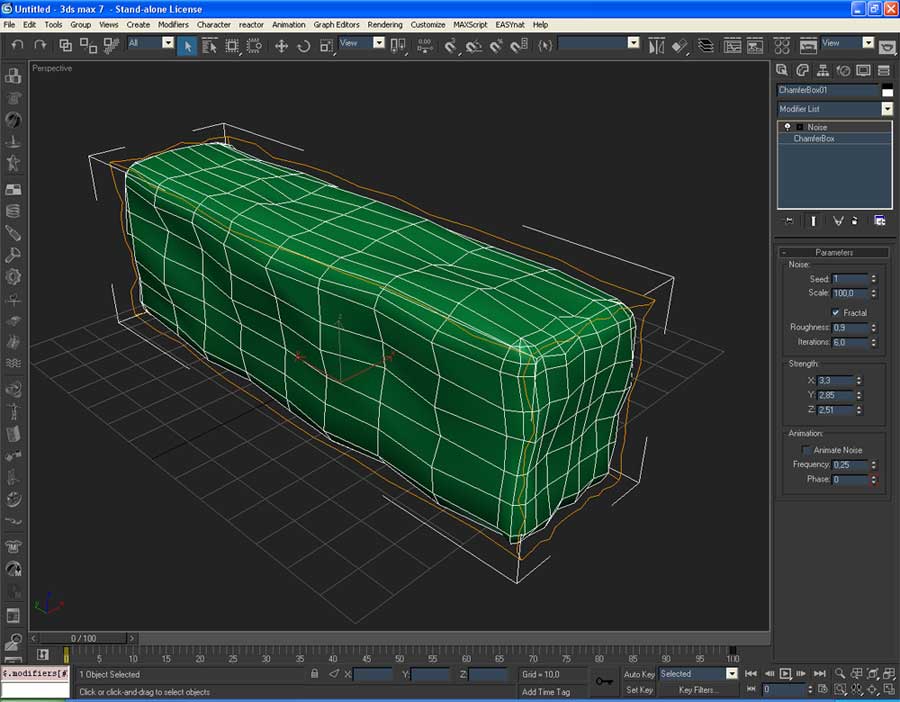Image resolution: width=900 pixels, height=702 pixels.
Task: Click the Undo arrow icon
Action: tap(17, 45)
